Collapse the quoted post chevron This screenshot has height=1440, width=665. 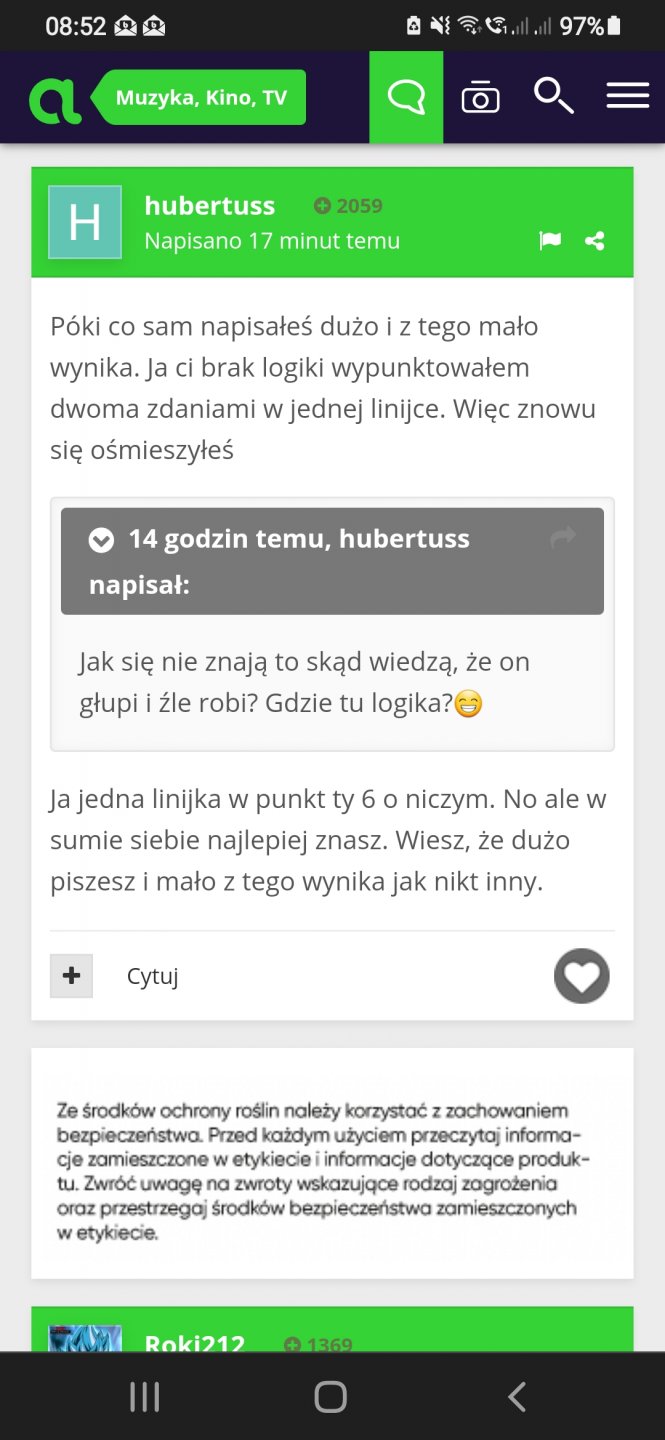click(101, 540)
